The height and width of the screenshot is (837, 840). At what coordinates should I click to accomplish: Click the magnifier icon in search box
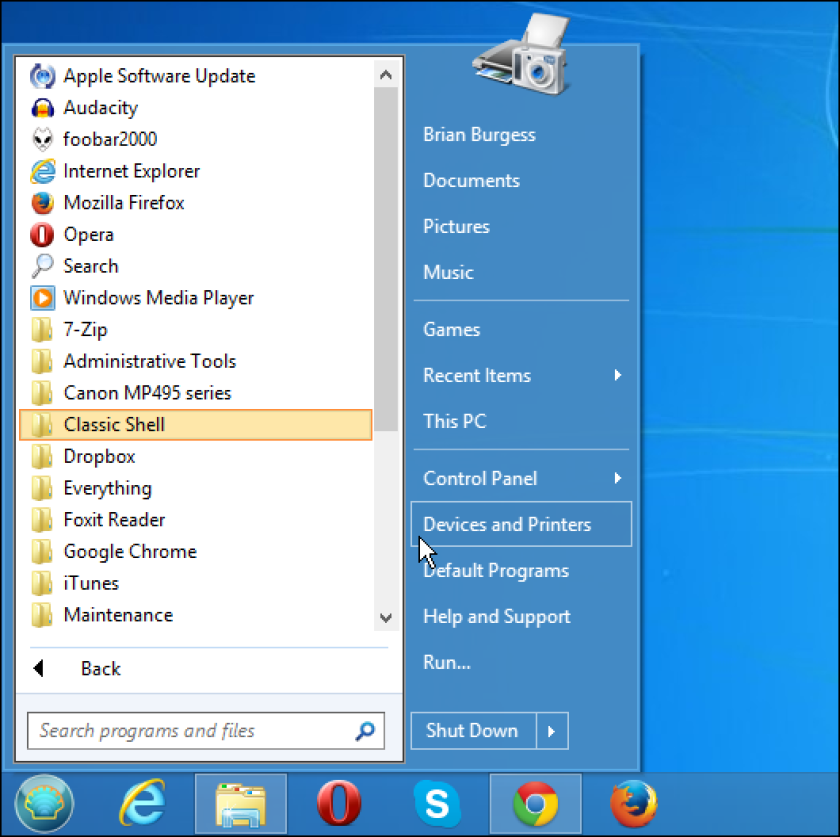point(365,730)
